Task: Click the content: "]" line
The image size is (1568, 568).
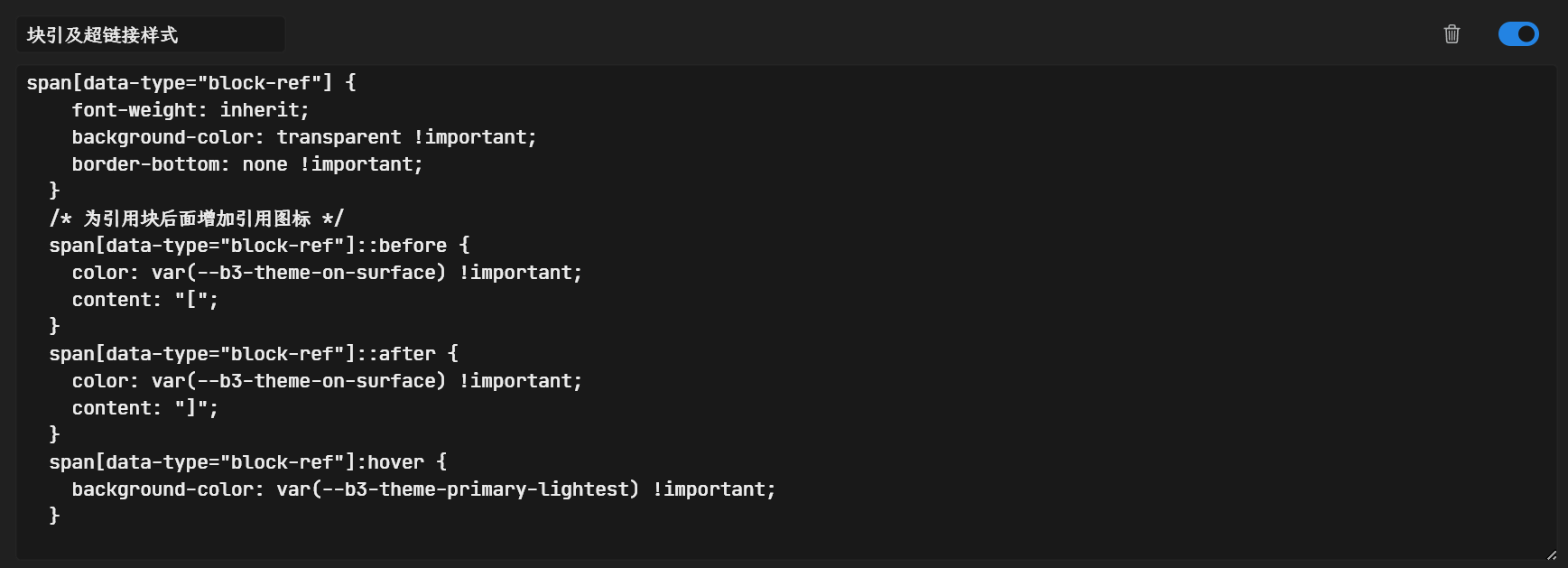Action: (144, 408)
